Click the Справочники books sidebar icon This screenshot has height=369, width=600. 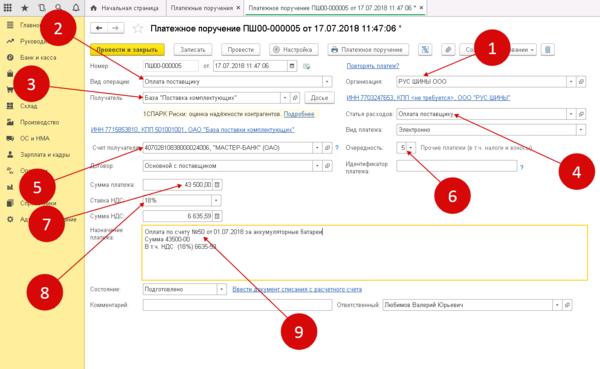pos(10,203)
